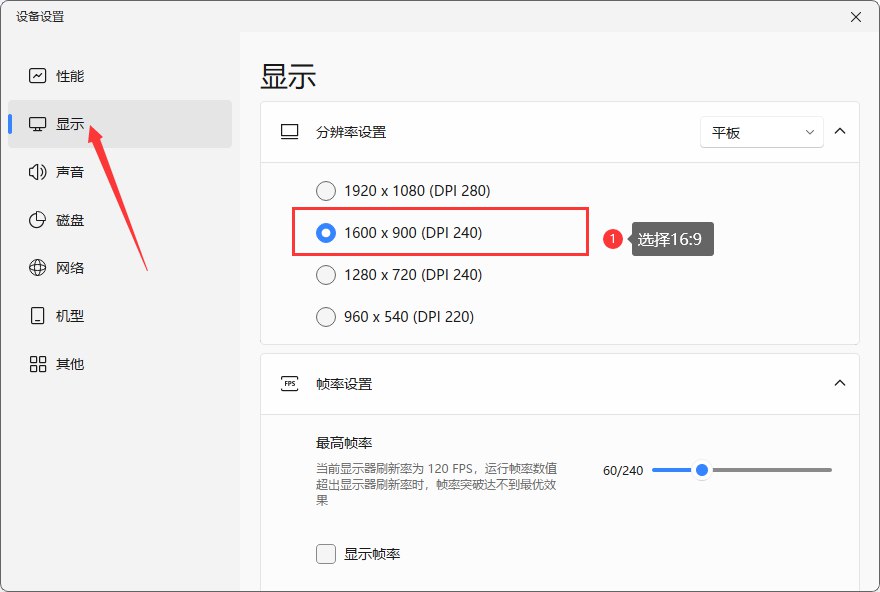Click the Display (显示) monitor icon
The height and width of the screenshot is (592, 880).
[38, 124]
